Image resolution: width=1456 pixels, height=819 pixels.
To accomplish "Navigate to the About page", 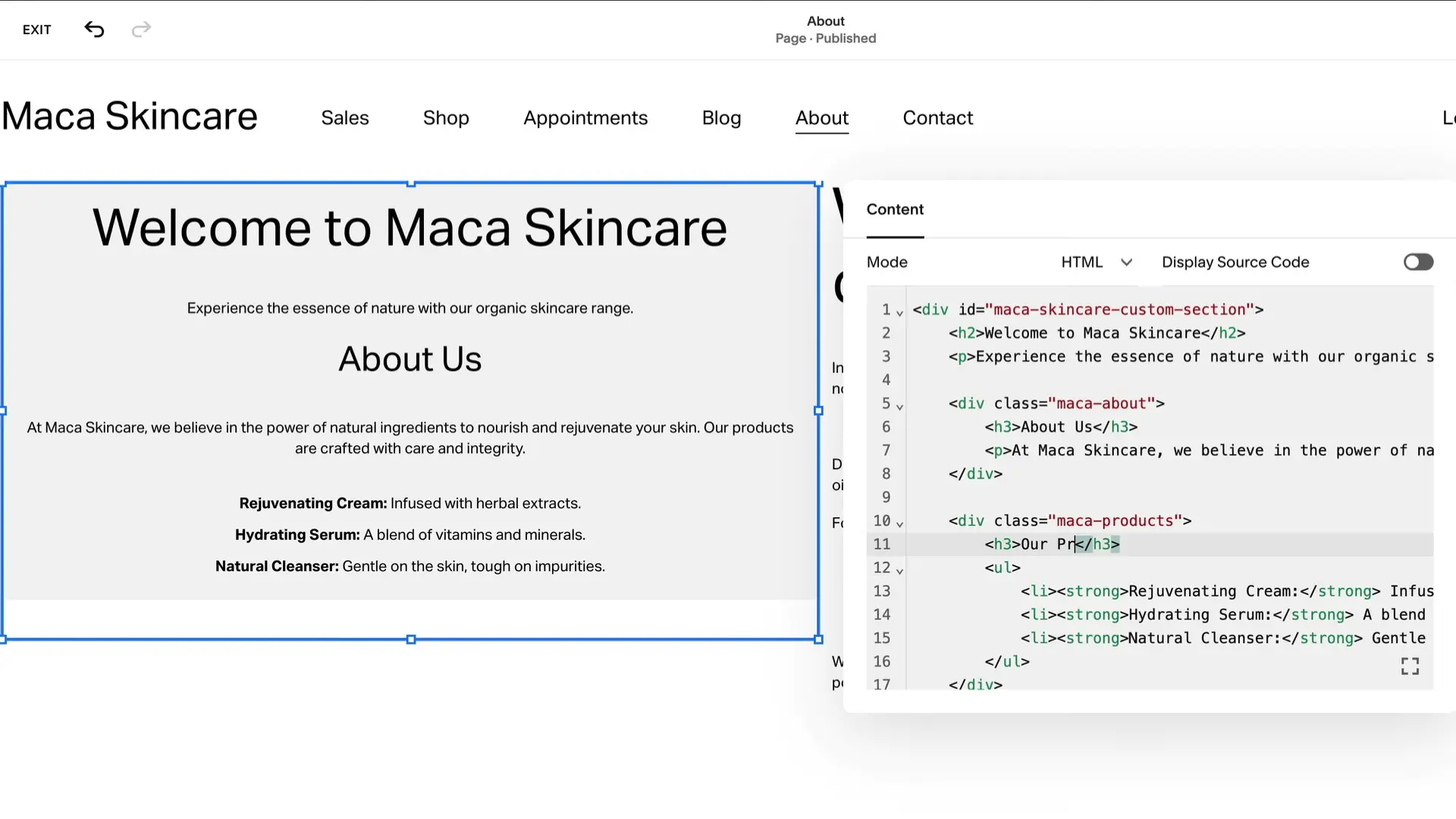I will (822, 118).
